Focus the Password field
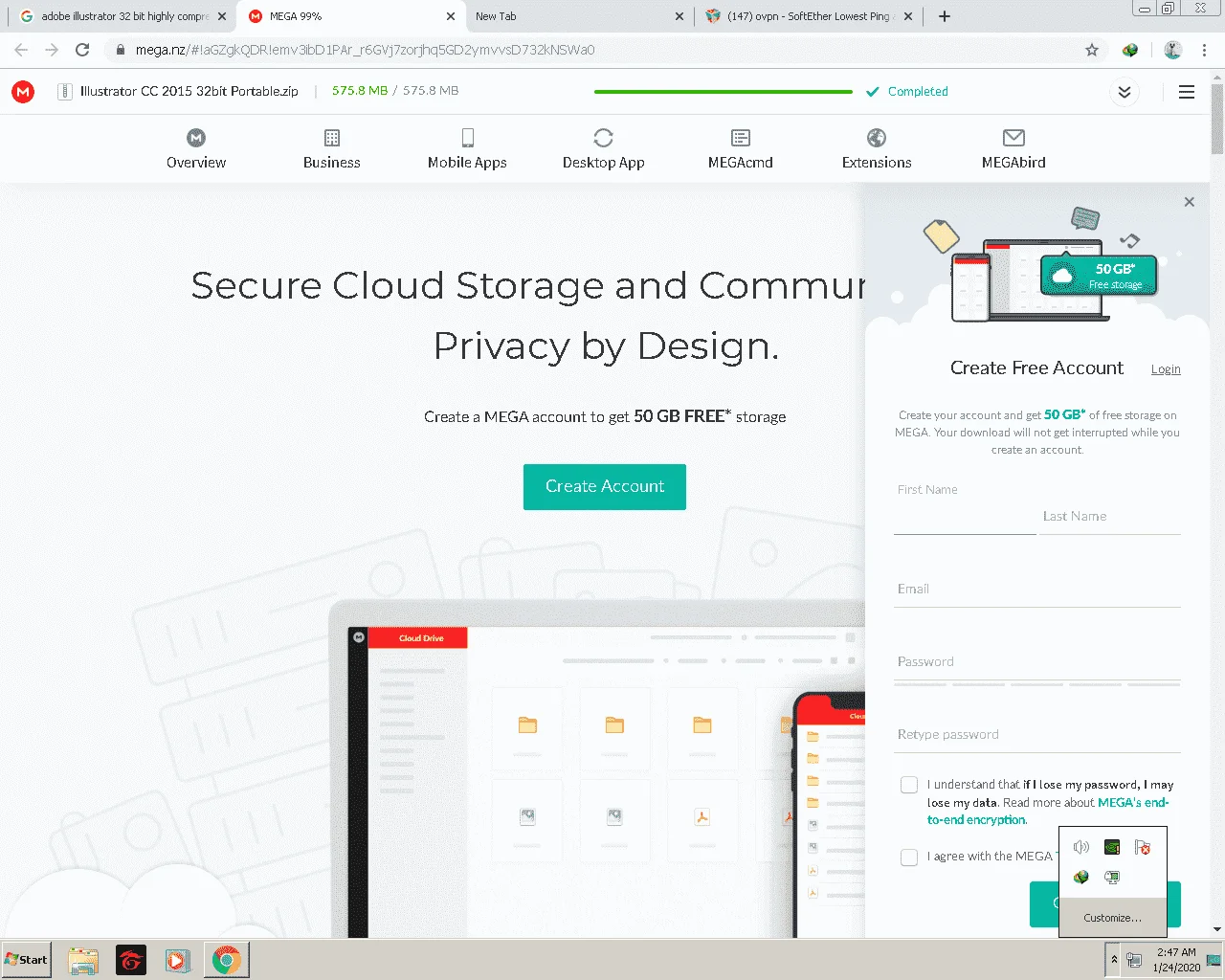This screenshot has height=980, width=1225. click(1037, 662)
